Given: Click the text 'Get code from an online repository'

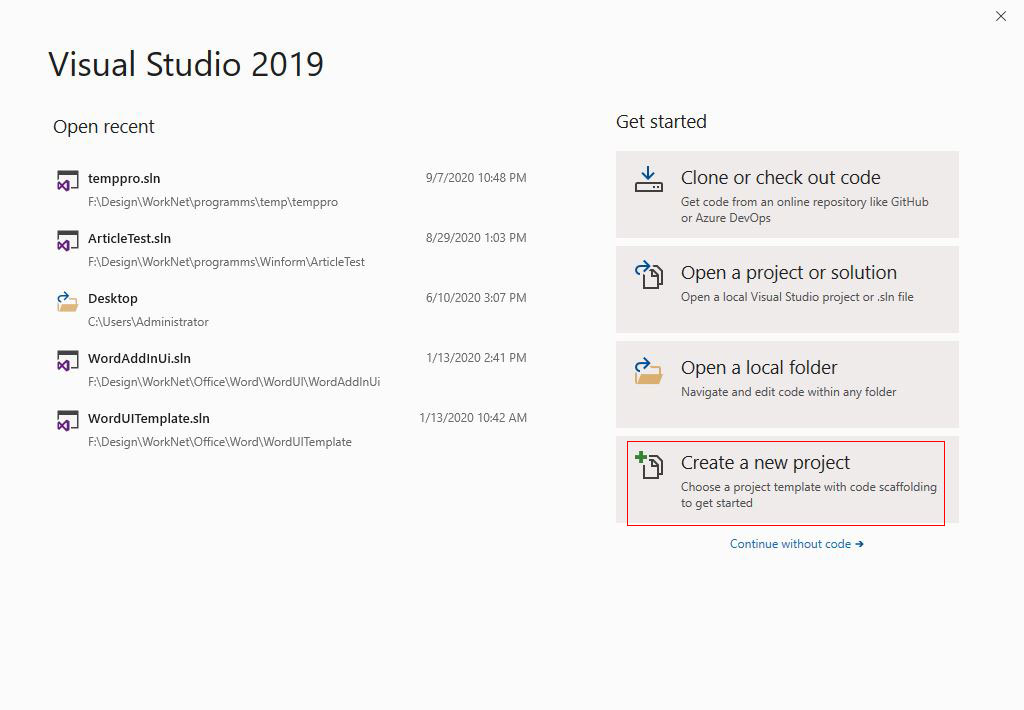Looking at the screenshot, I should click(773, 202).
